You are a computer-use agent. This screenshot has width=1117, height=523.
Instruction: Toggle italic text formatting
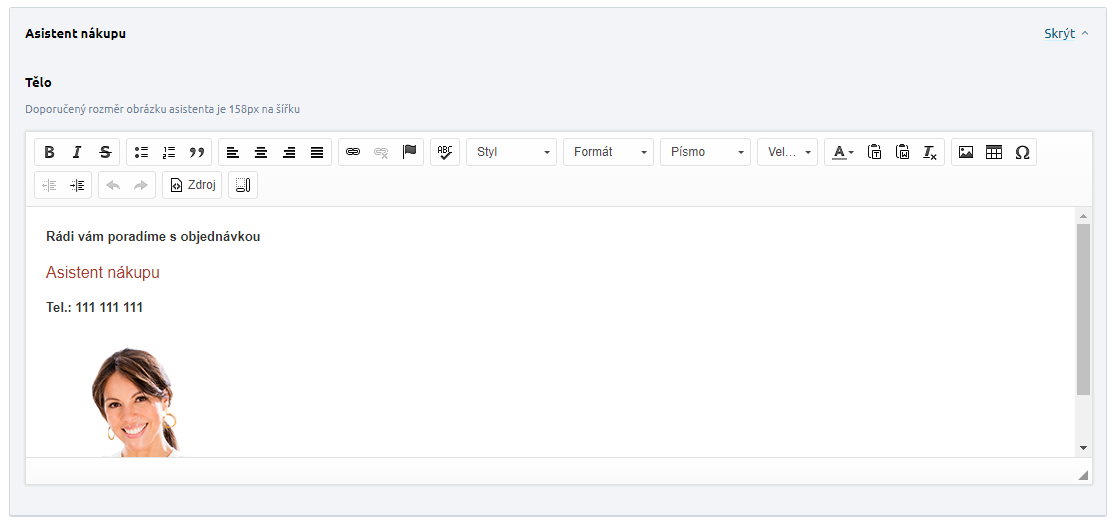pyautogui.click(x=77, y=152)
